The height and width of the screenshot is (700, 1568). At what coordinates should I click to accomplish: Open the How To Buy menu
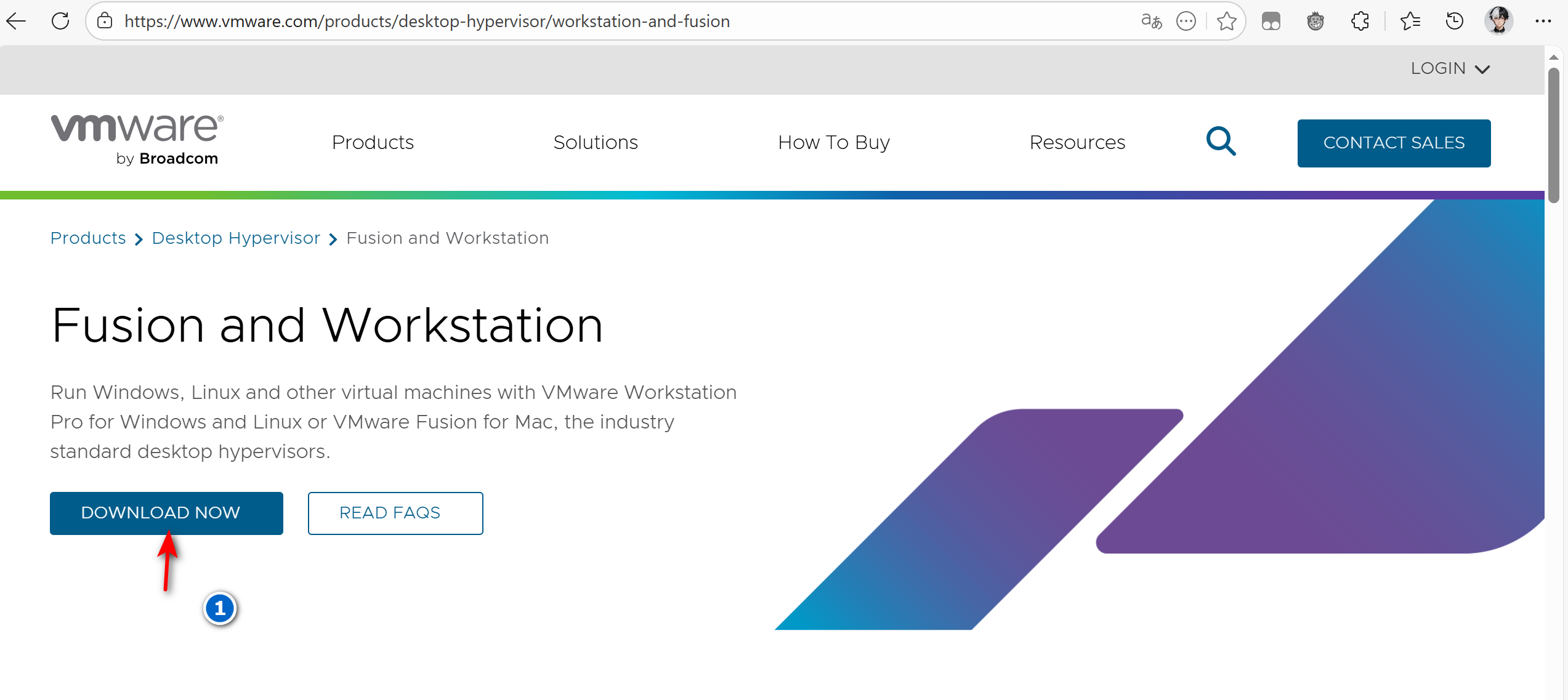[834, 142]
